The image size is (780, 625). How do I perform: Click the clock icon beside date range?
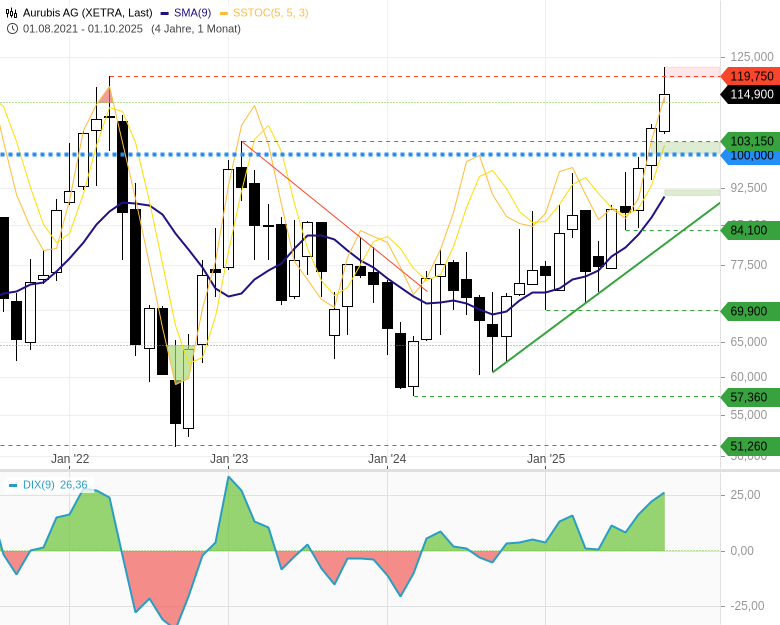click(x=12, y=28)
